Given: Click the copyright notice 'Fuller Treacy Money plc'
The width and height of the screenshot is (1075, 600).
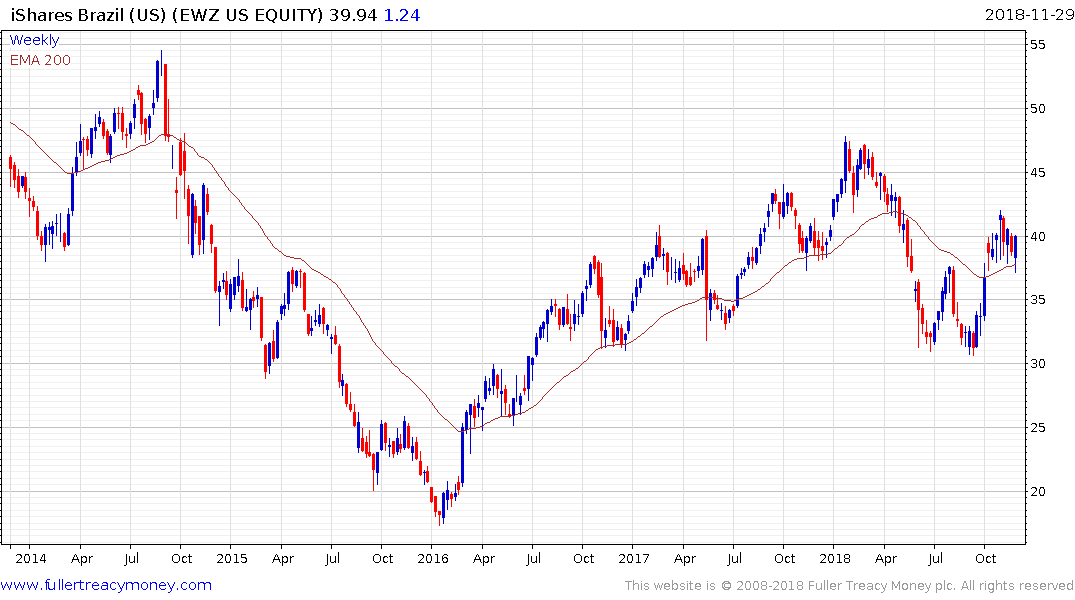Looking at the screenshot, I should [882, 586].
